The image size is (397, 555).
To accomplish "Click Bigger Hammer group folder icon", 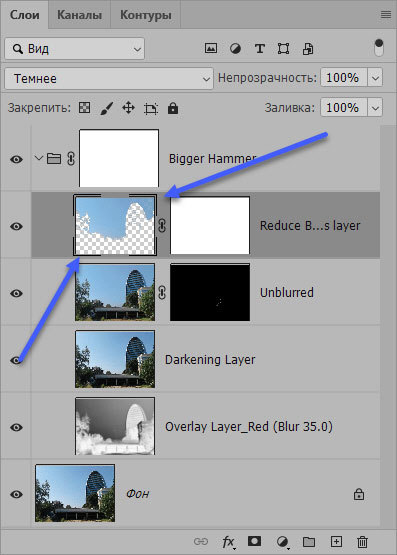I will coord(54,158).
